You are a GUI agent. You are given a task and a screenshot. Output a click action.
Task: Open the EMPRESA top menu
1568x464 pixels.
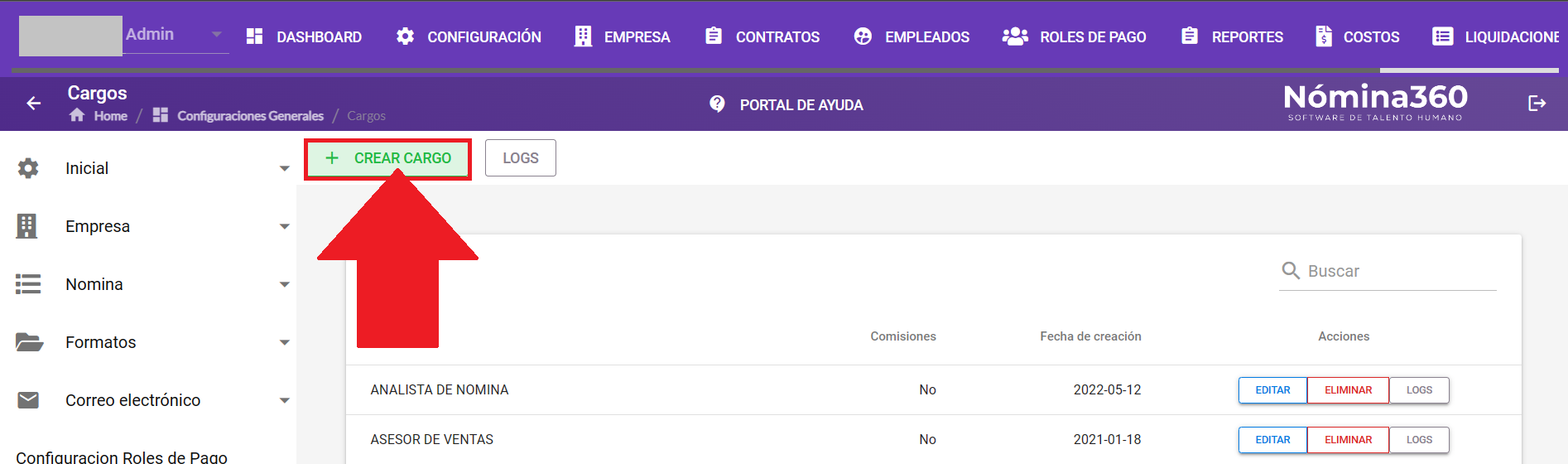[623, 37]
